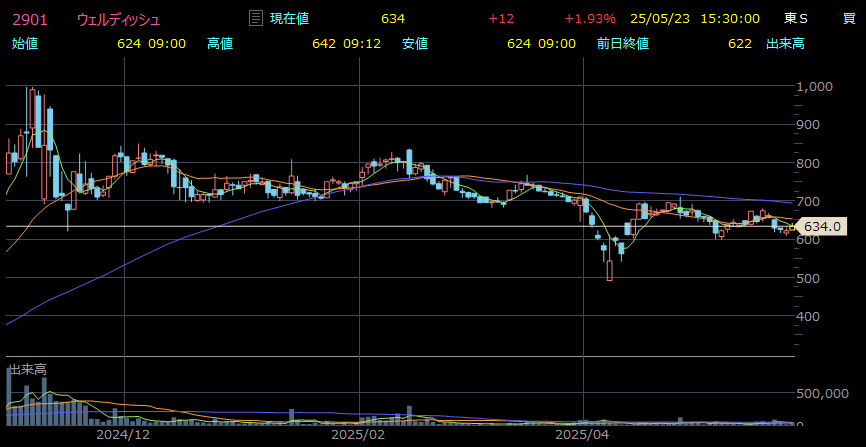Click the 400 price axis label
This screenshot has width=866, height=447.
click(810, 317)
